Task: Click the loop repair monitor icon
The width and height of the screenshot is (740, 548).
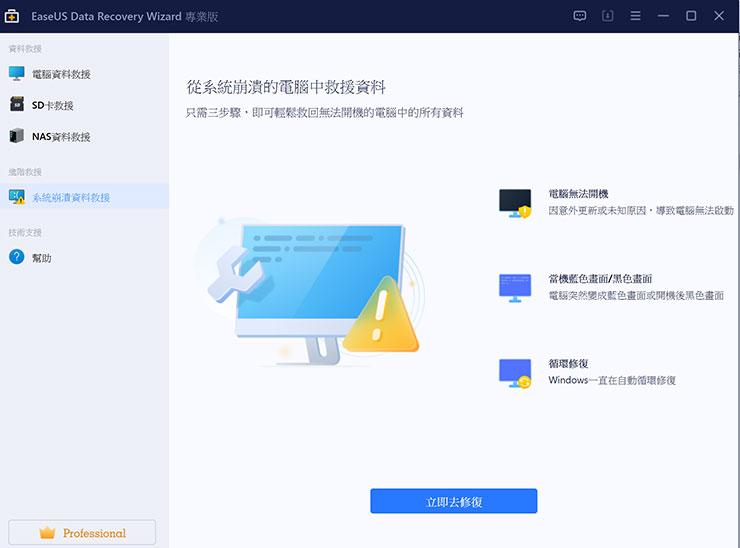Action: pos(515,373)
